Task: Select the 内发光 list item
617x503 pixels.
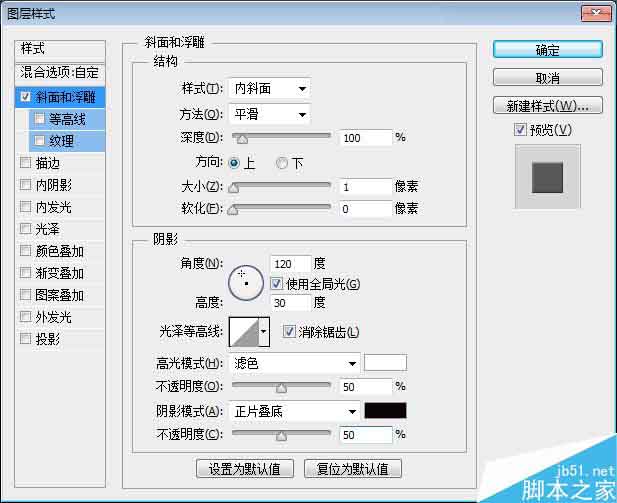Action: click(x=60, y=207)
